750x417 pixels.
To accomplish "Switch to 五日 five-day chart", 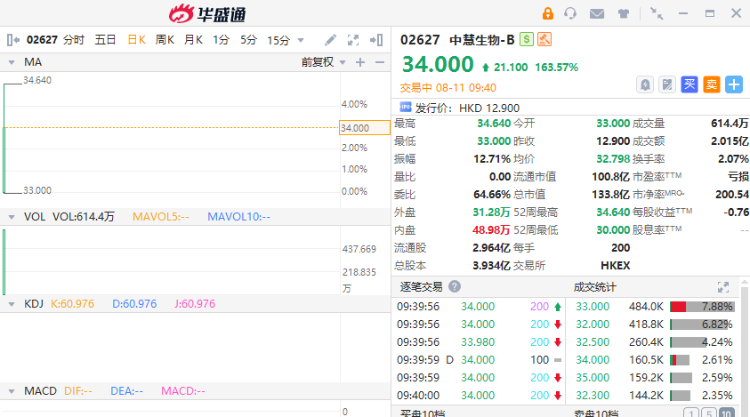I will tap(105, 40).
